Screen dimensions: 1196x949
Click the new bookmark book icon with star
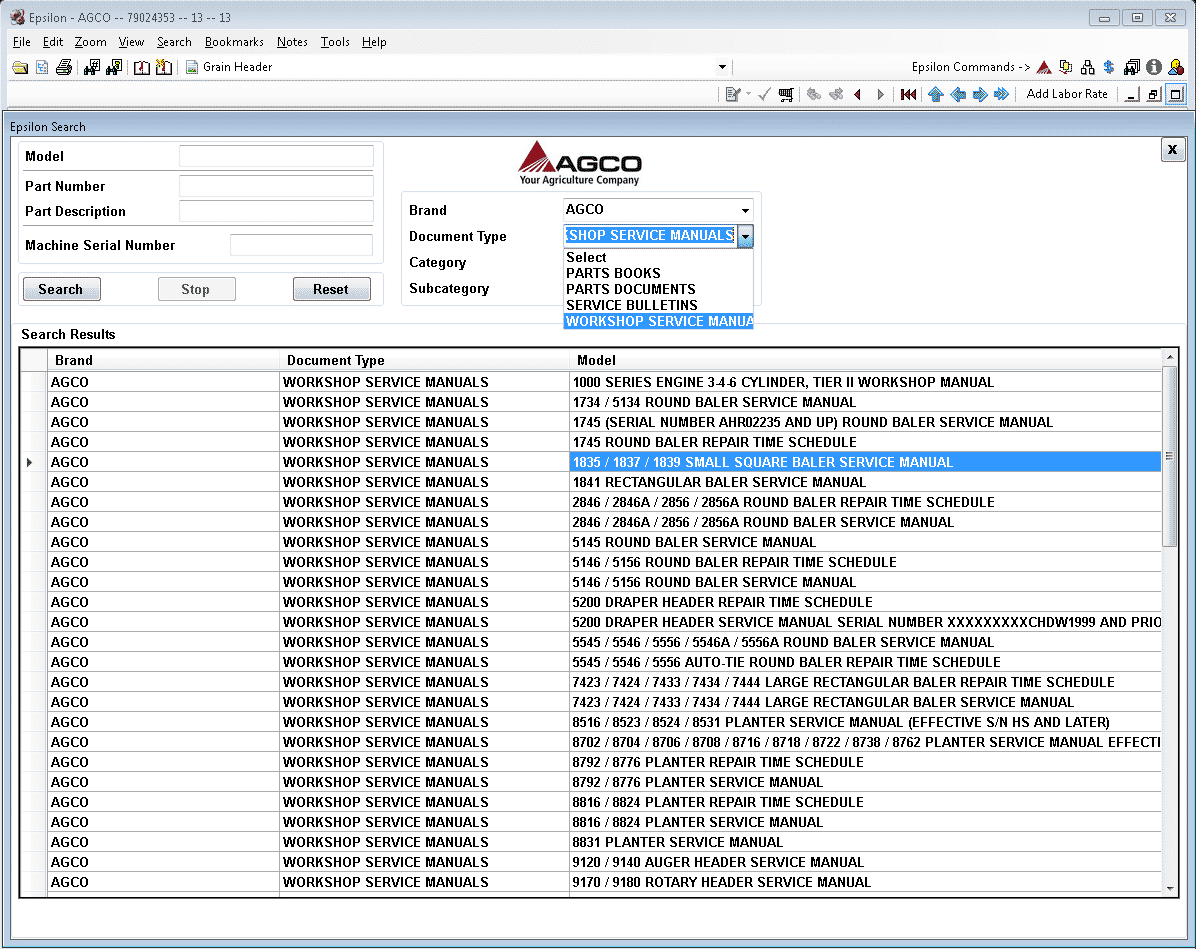tap(163, 67)
